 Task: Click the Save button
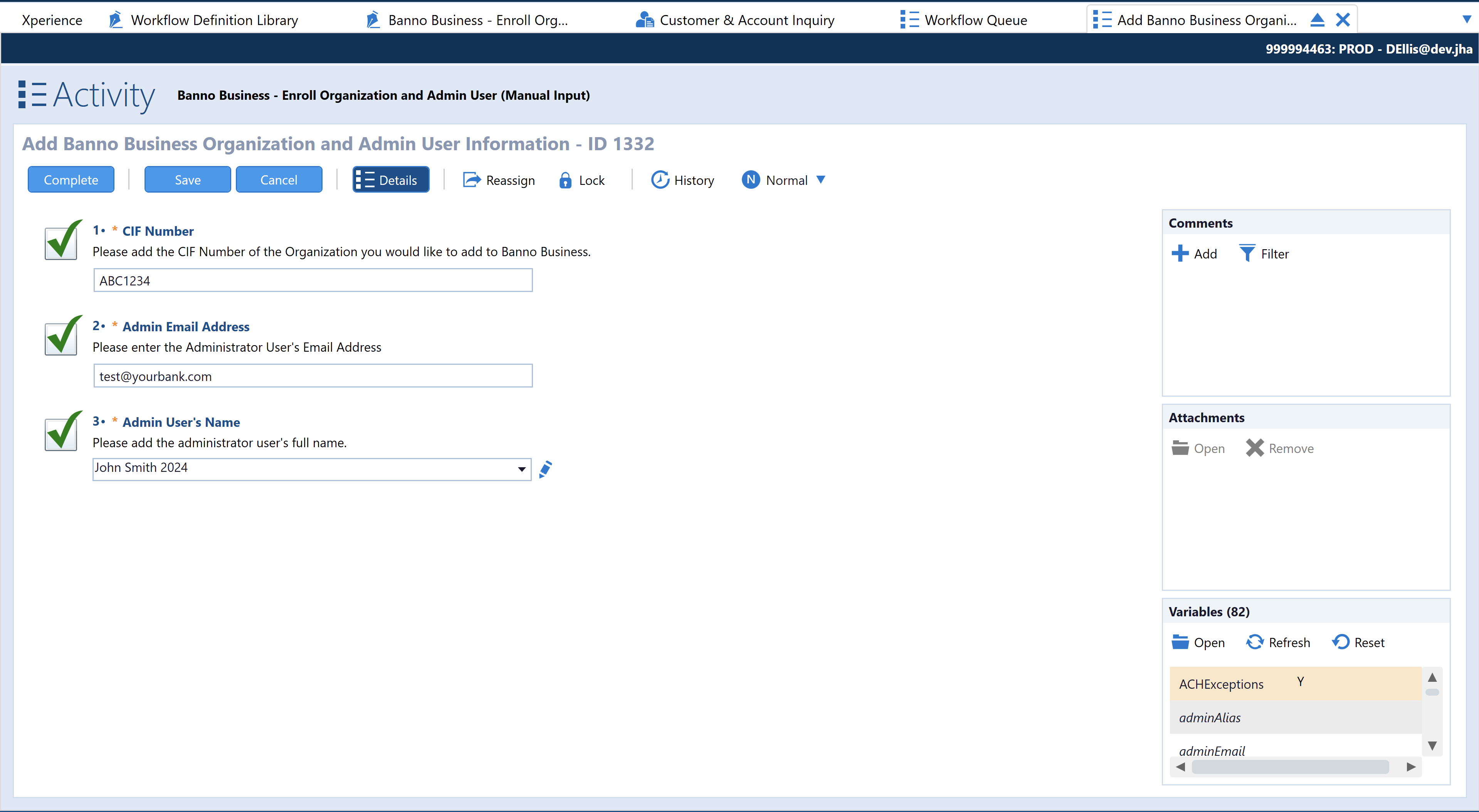pos(187,180)
